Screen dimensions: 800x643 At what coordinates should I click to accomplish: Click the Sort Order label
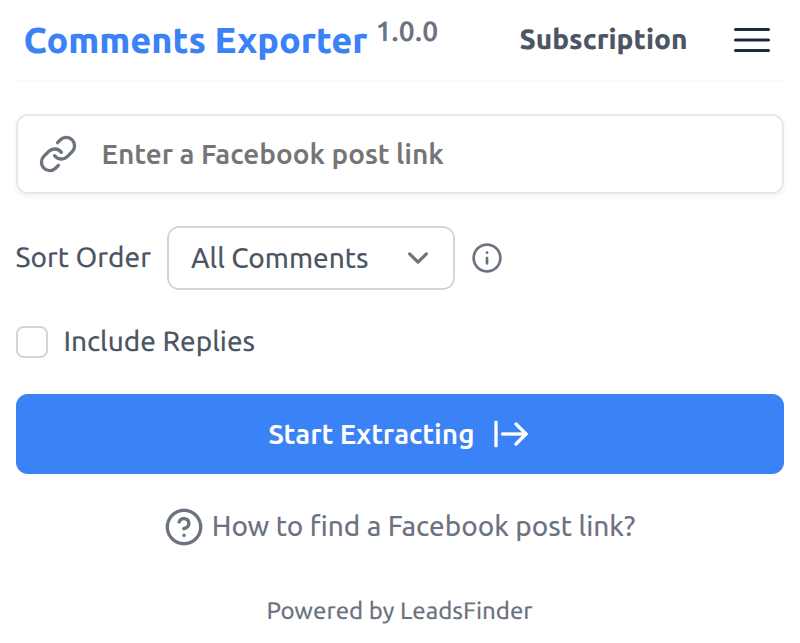coord(83,258)
